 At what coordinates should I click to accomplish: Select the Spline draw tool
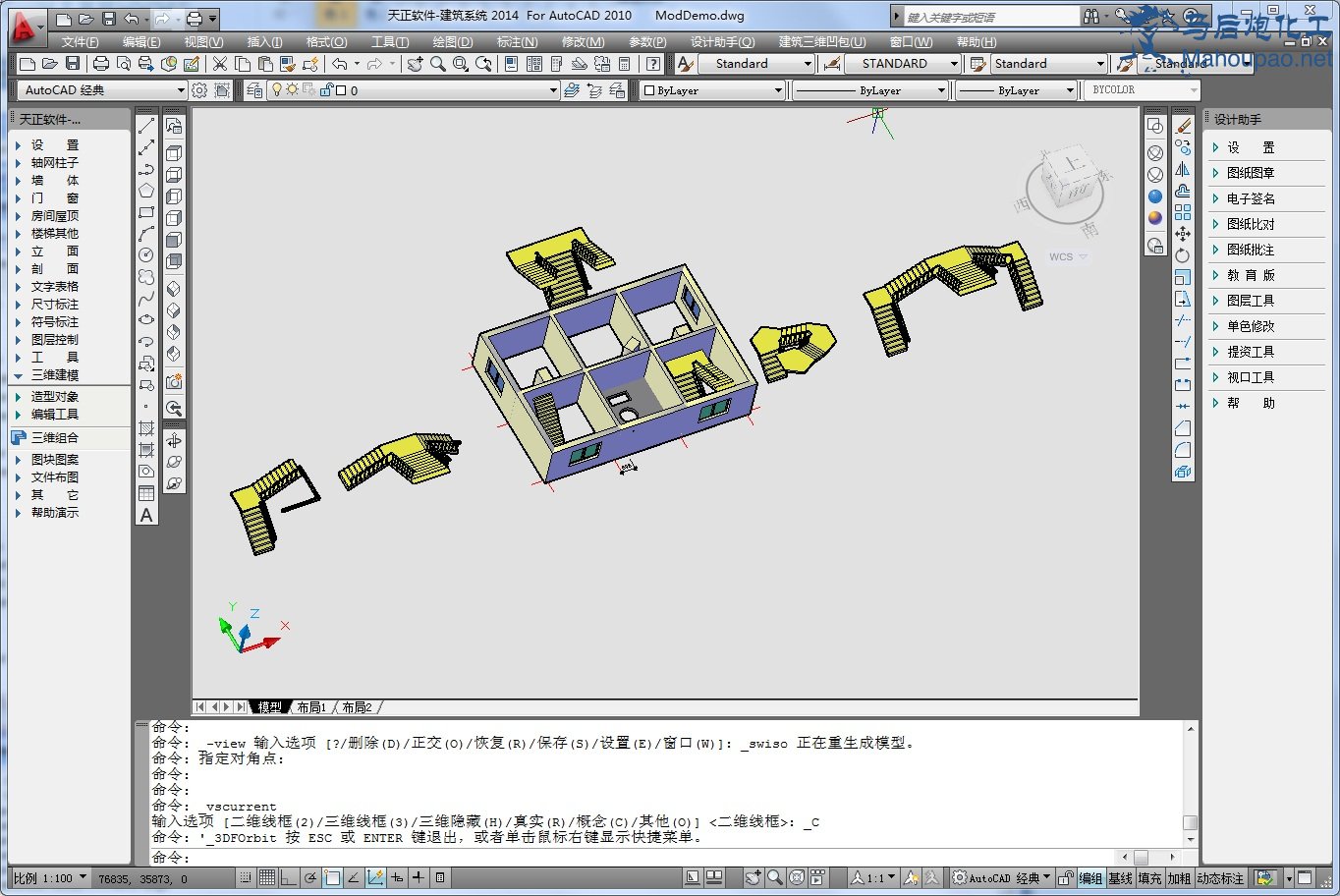point(146,299)
